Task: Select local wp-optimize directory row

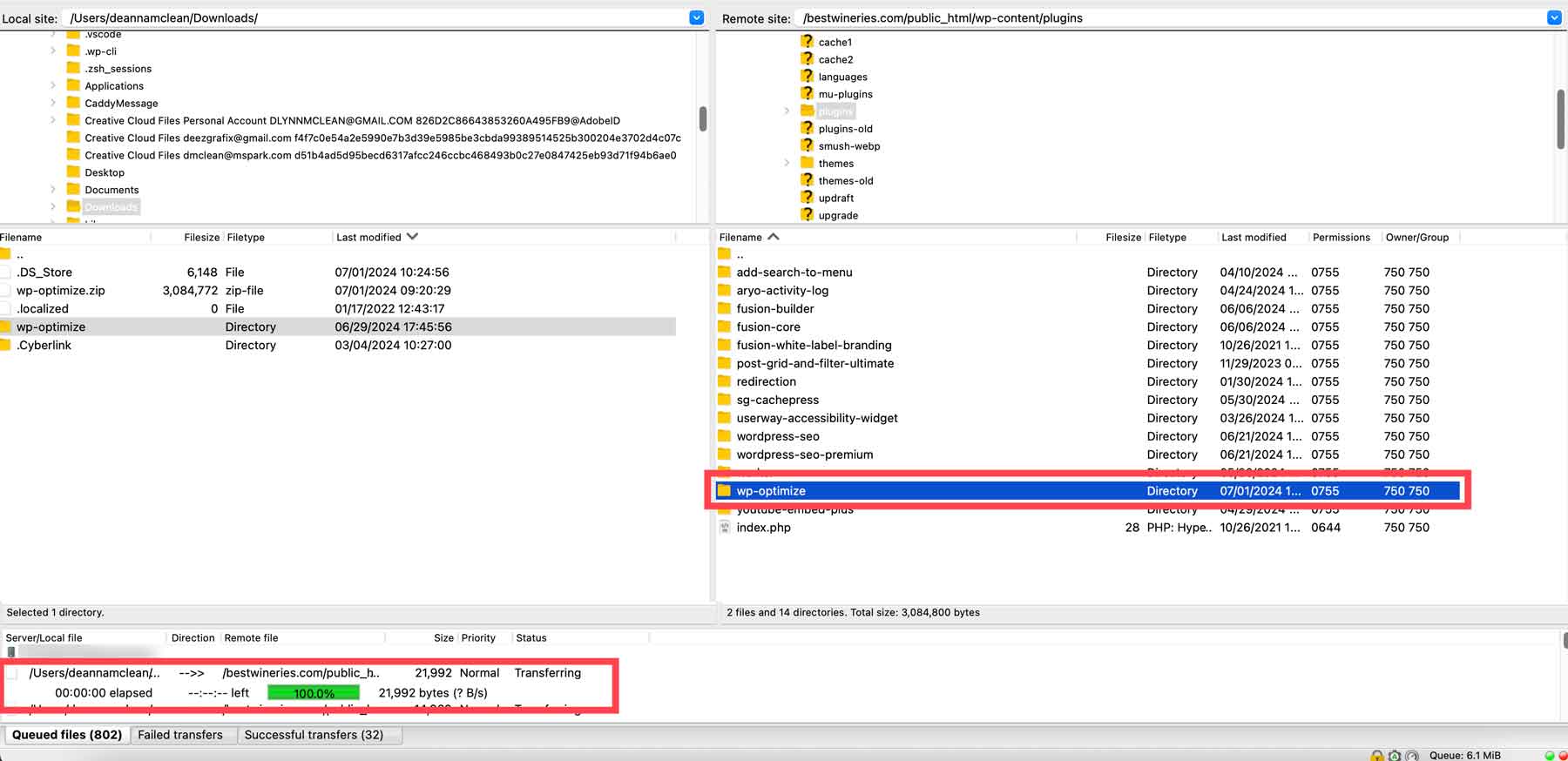Action: point(338,327)
